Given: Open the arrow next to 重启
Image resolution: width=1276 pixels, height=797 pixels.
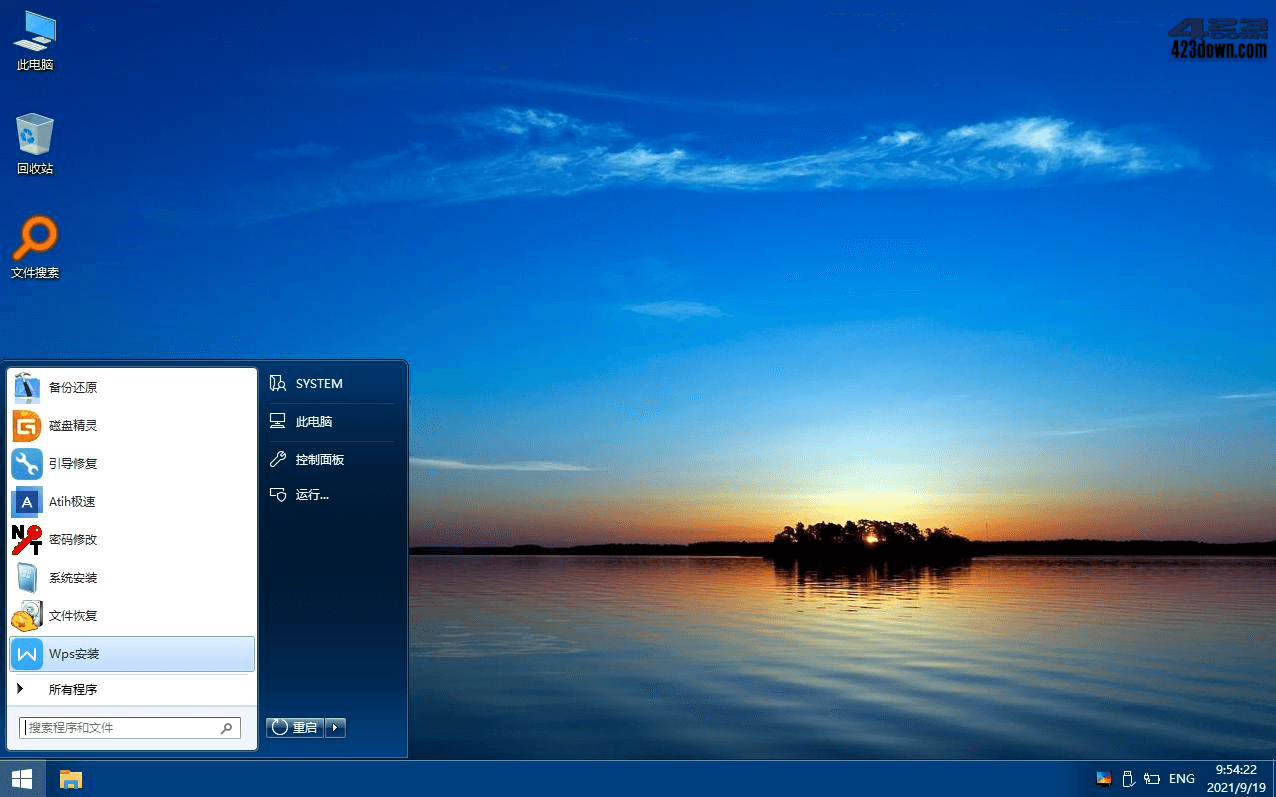Looking at the screenshot, I should coord(336,728).
